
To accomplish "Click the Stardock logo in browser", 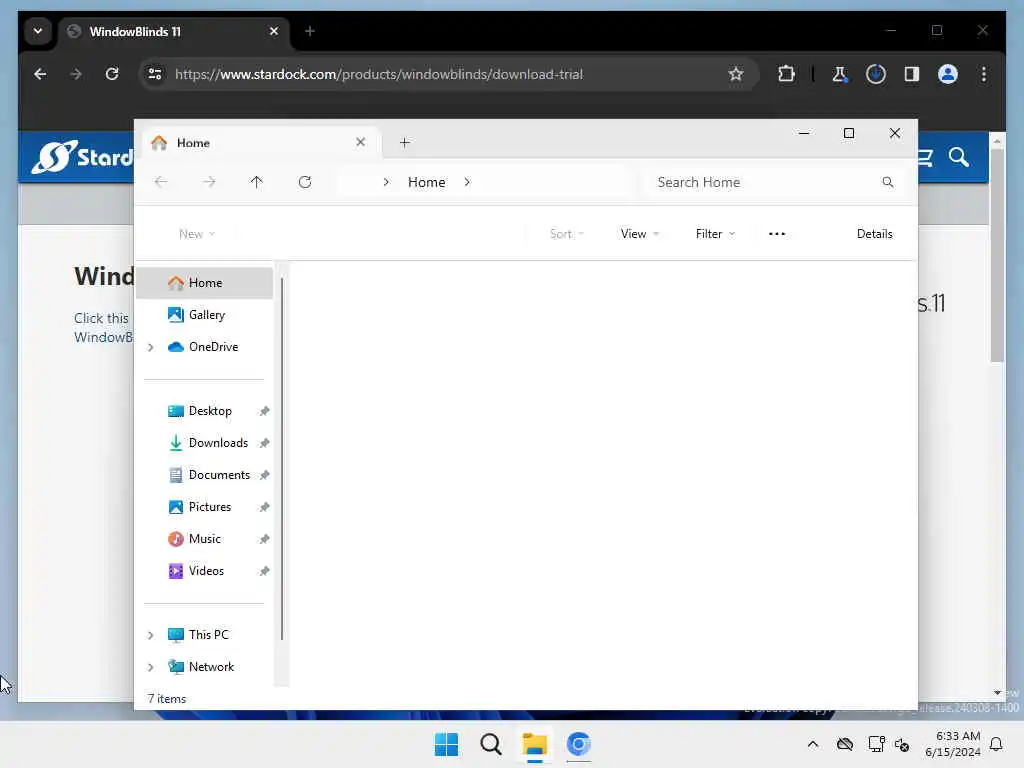I will [x=82, y=157].
